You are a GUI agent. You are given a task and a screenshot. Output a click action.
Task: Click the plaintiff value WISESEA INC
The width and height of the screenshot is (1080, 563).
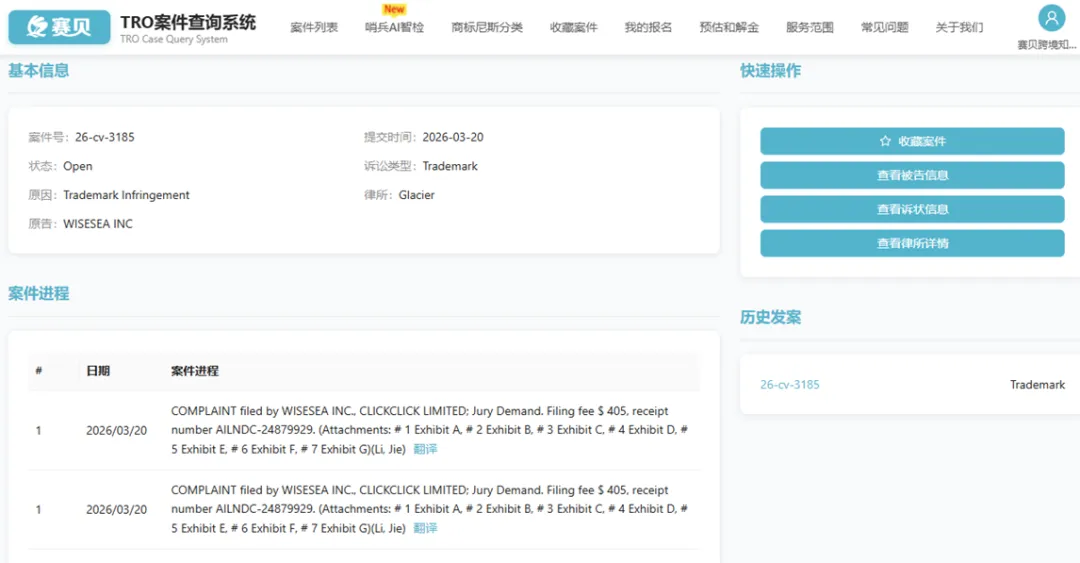pyautogui.click(x=98, y=224)
